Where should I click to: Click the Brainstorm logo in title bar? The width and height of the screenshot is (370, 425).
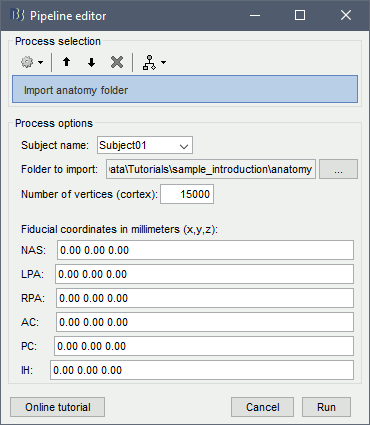click(x=18, y=15)
